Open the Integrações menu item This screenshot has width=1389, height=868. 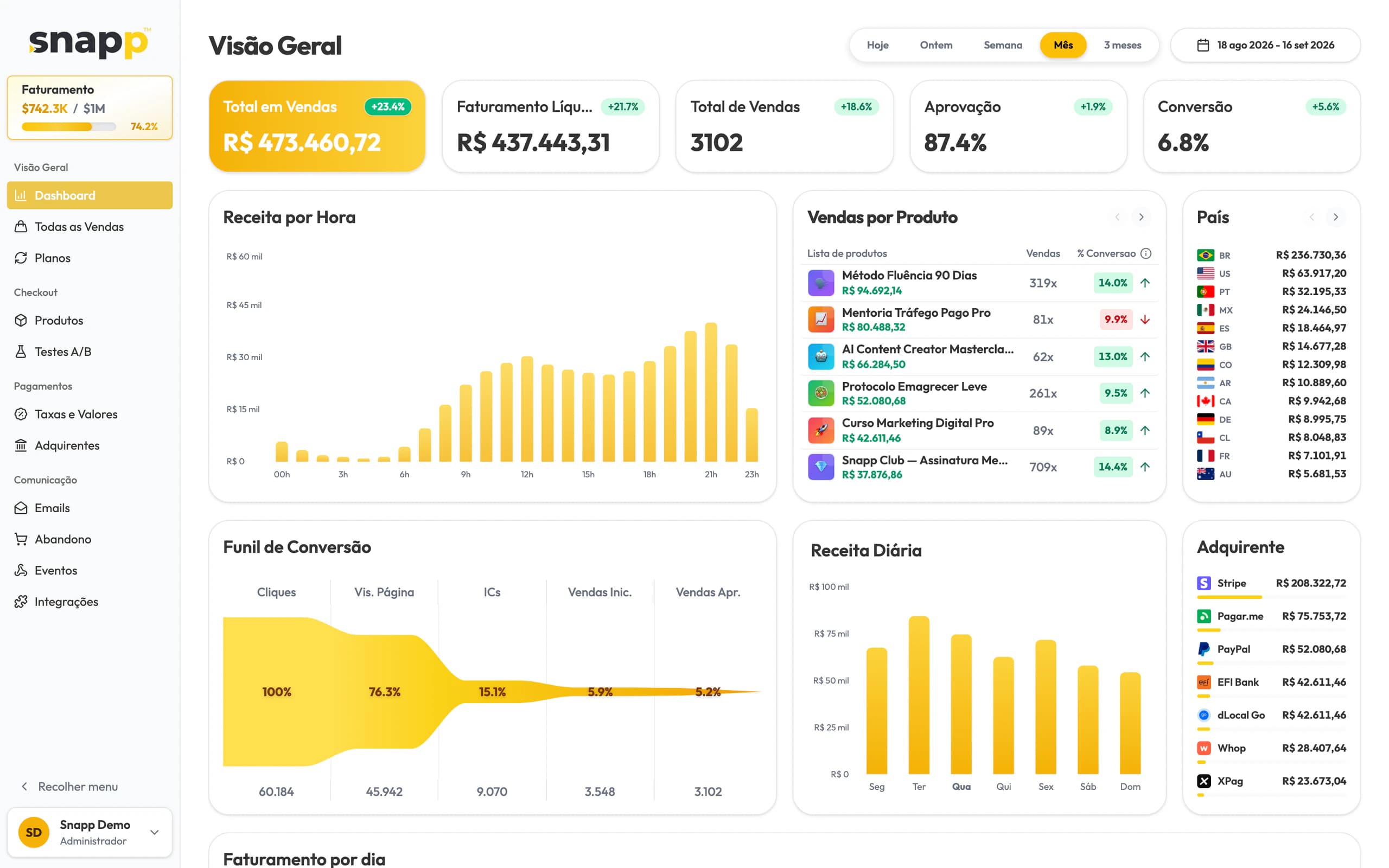(x=90, y=602)
